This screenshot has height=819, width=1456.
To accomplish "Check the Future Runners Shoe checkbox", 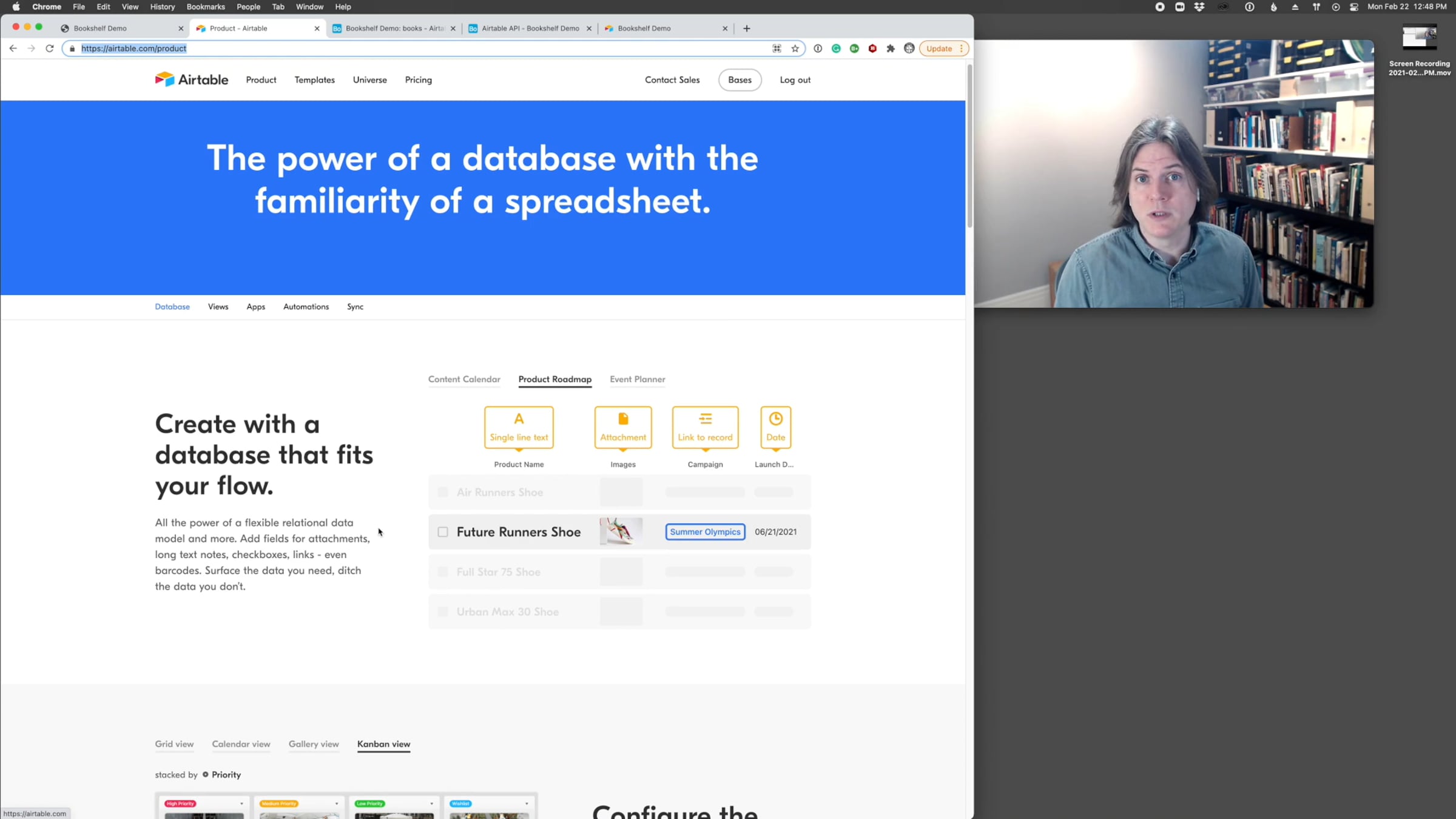I will (443, 532).
